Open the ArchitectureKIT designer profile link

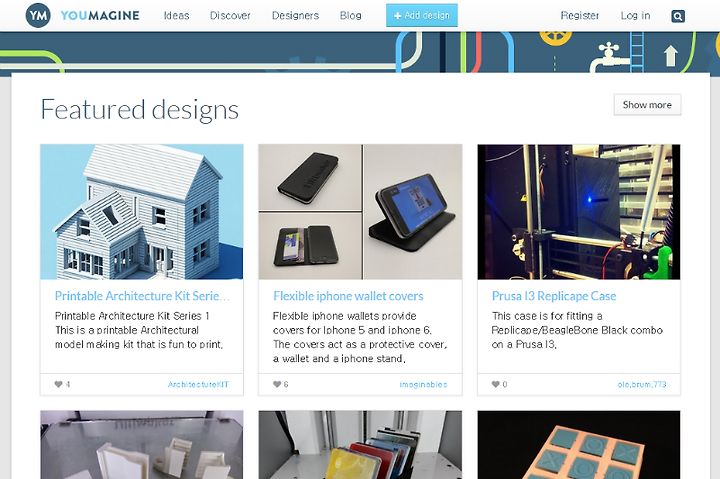coord(198,384)
